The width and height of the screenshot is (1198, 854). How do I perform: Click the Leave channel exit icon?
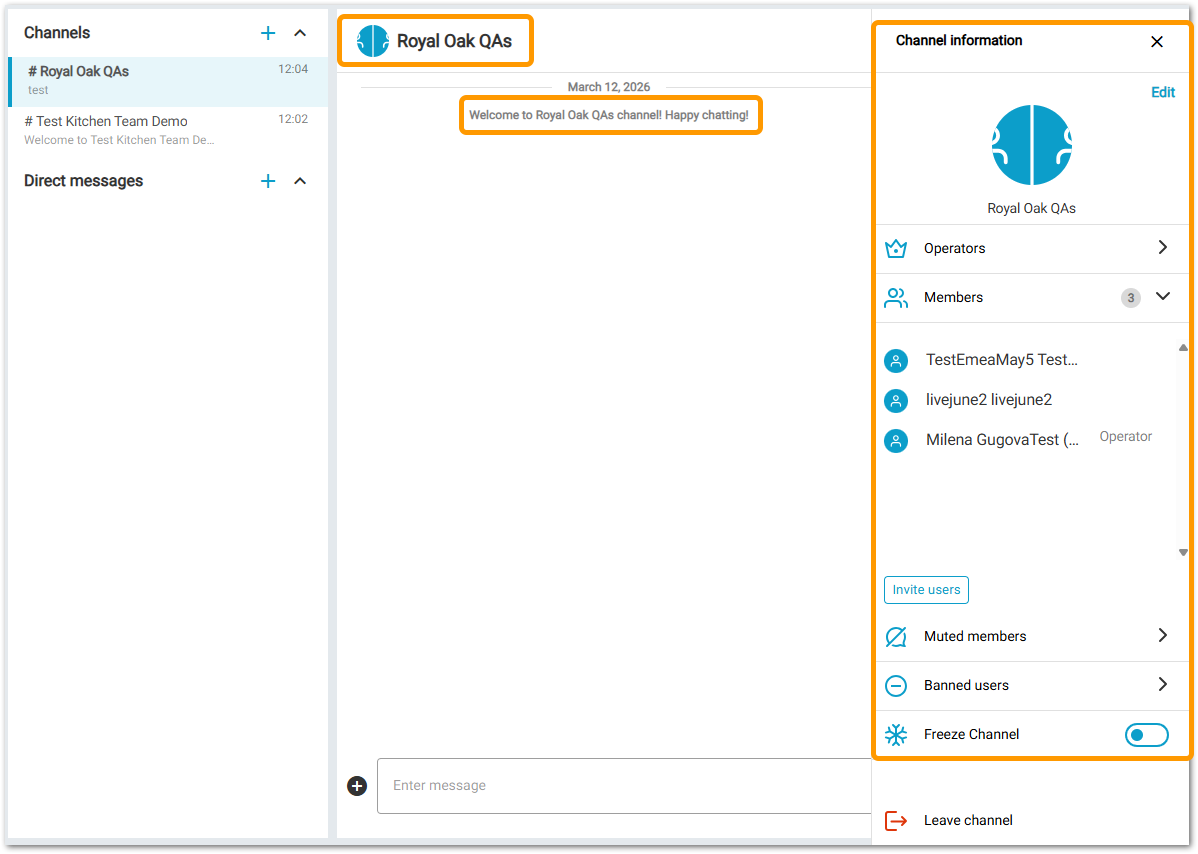point(896,820)
